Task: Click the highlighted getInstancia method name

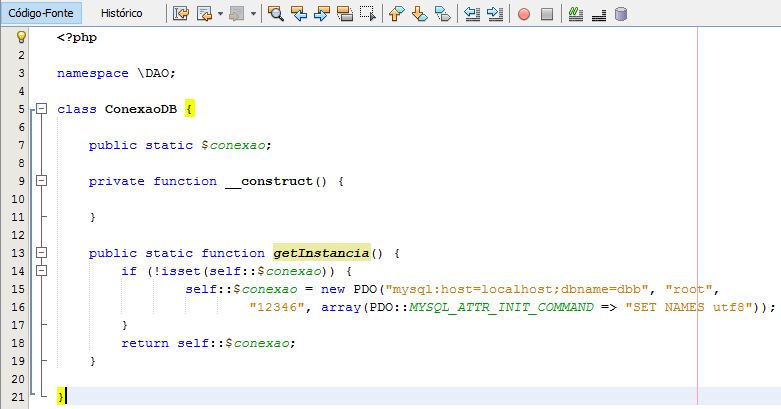Action: [x=322, y=253]
